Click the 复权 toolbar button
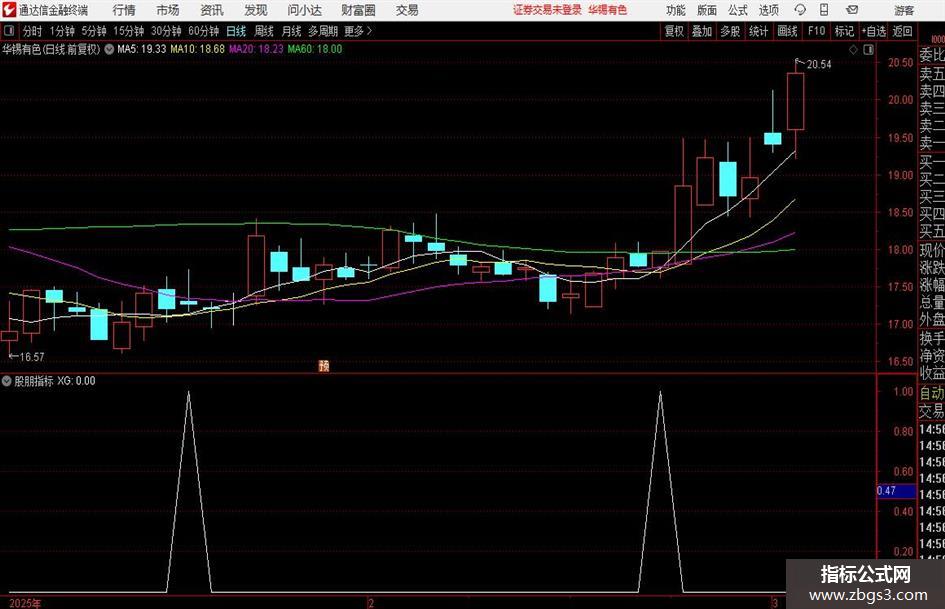This screenshot has height=609, width=945. 674,31
